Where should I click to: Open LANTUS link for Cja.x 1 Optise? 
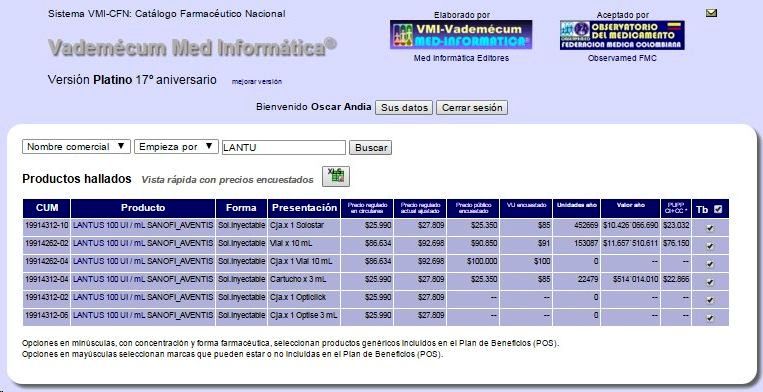(x=143, y=315)
